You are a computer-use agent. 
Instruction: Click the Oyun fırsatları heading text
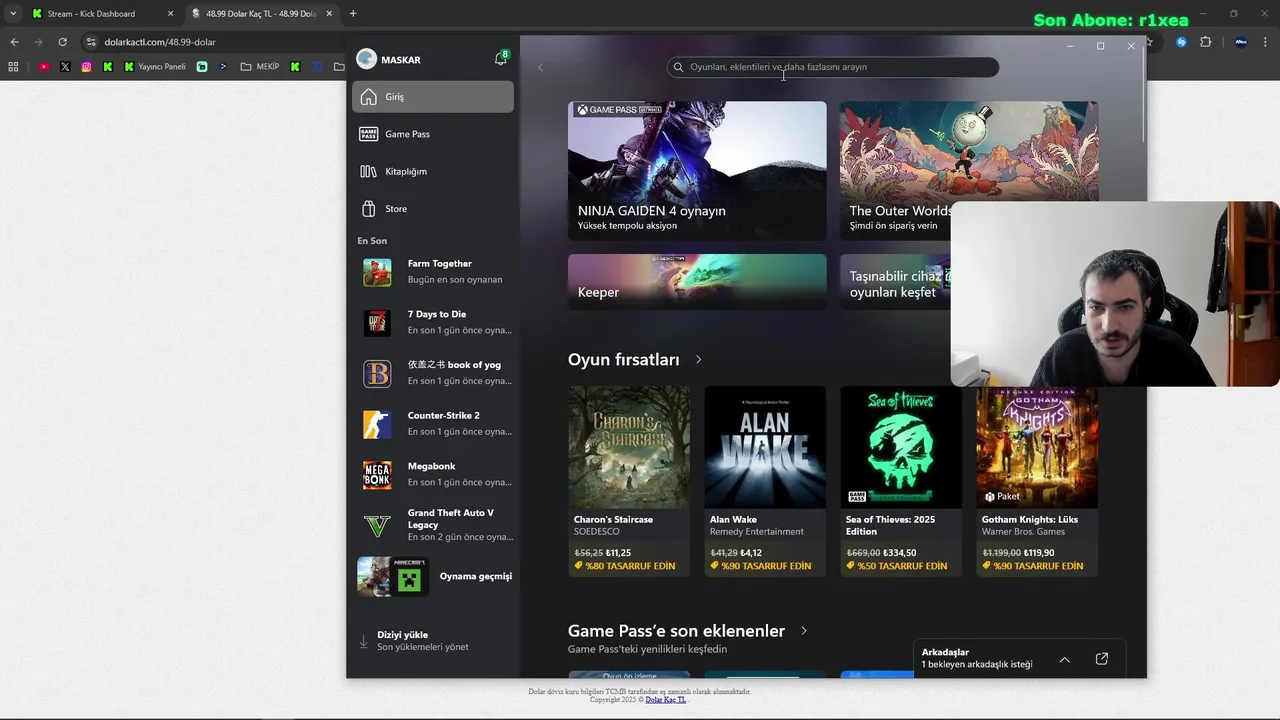coord(623,360)
